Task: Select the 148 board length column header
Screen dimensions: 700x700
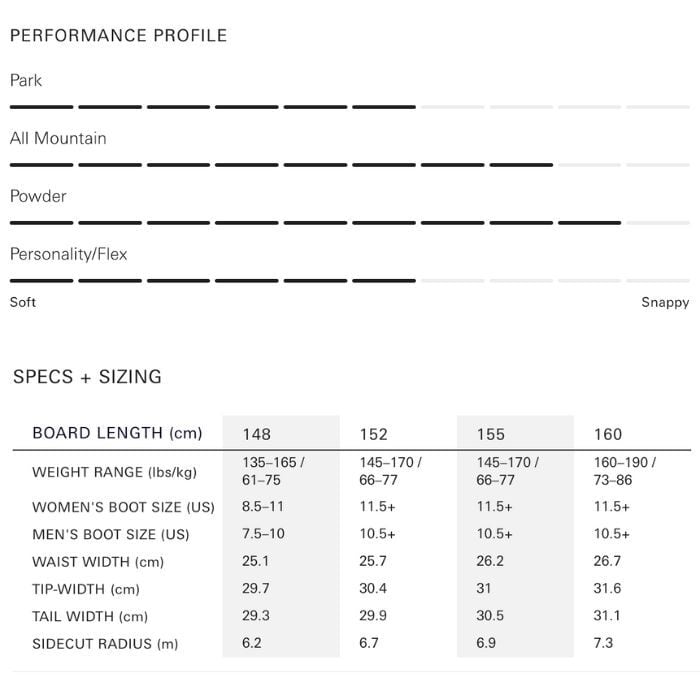Action: coord(257,434)
